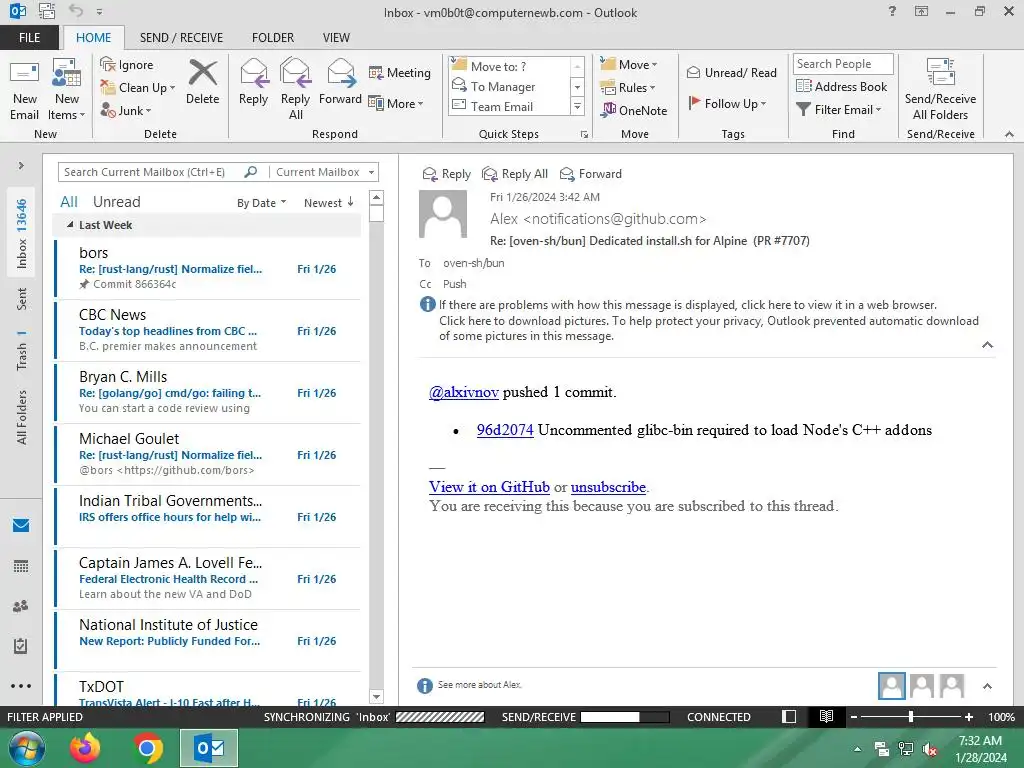Open the Clean Up dropdown
1024x768 pixels.
tap(138, 88)
